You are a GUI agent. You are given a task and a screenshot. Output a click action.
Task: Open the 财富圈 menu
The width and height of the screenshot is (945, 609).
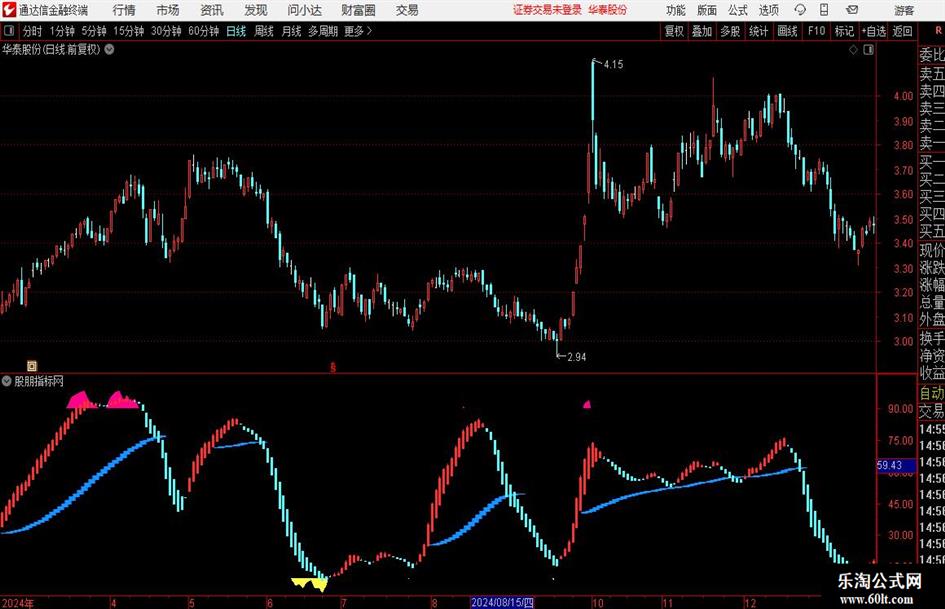click(x=358, y=10)
